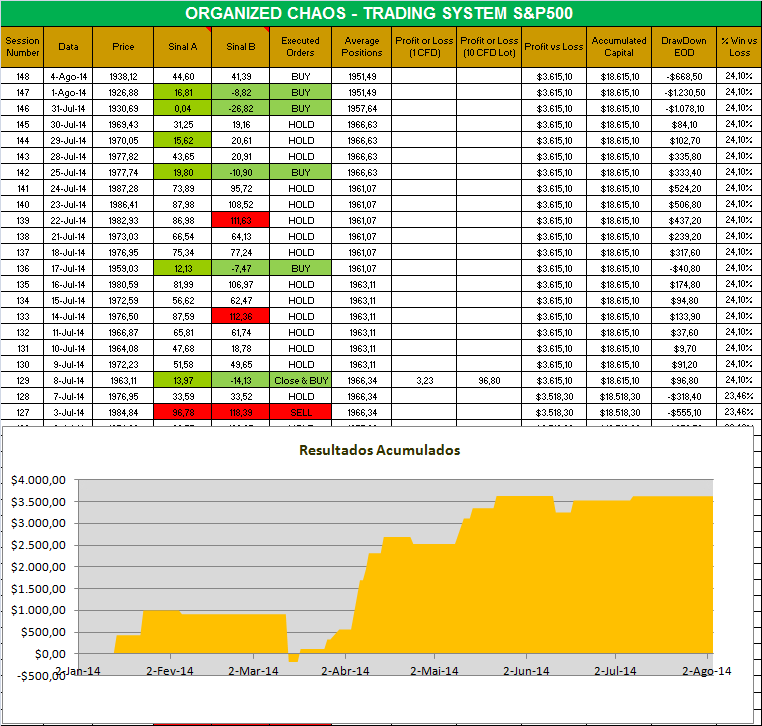Select the Price column header
This screenshot has width=762, height=726.
tap(123, 47)
